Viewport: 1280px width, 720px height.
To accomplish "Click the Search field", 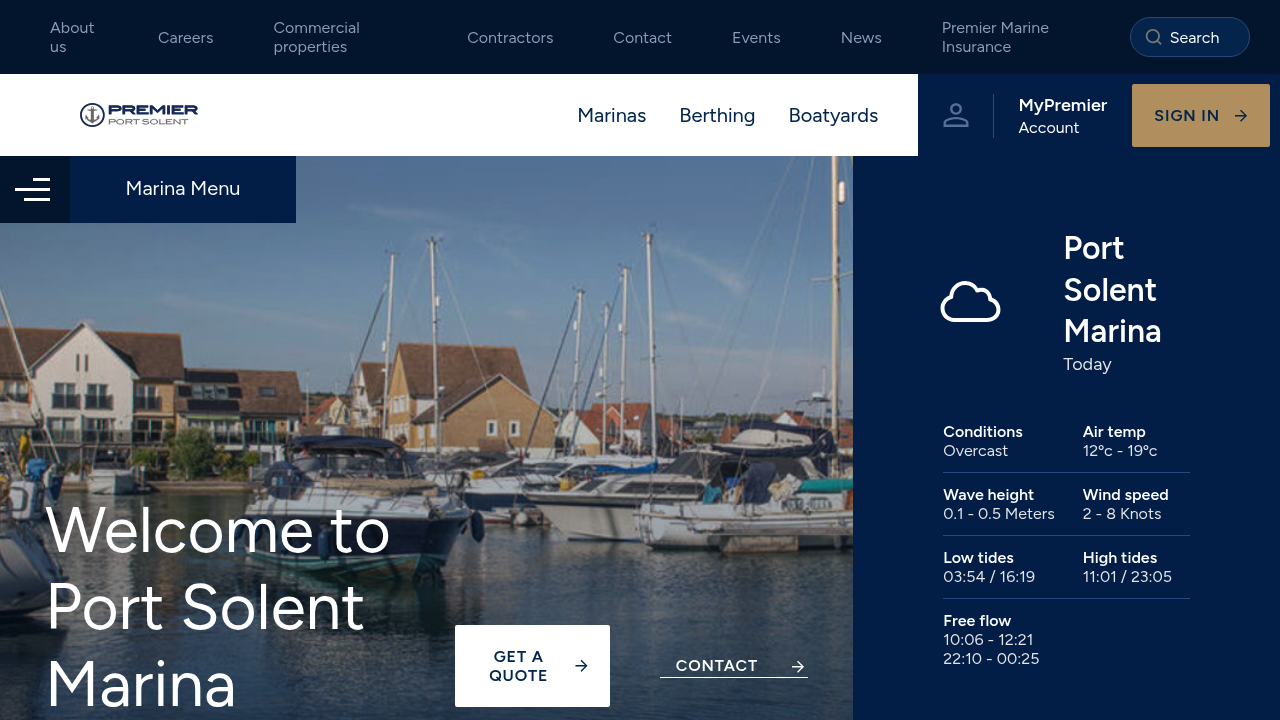I will point(1190,37).
